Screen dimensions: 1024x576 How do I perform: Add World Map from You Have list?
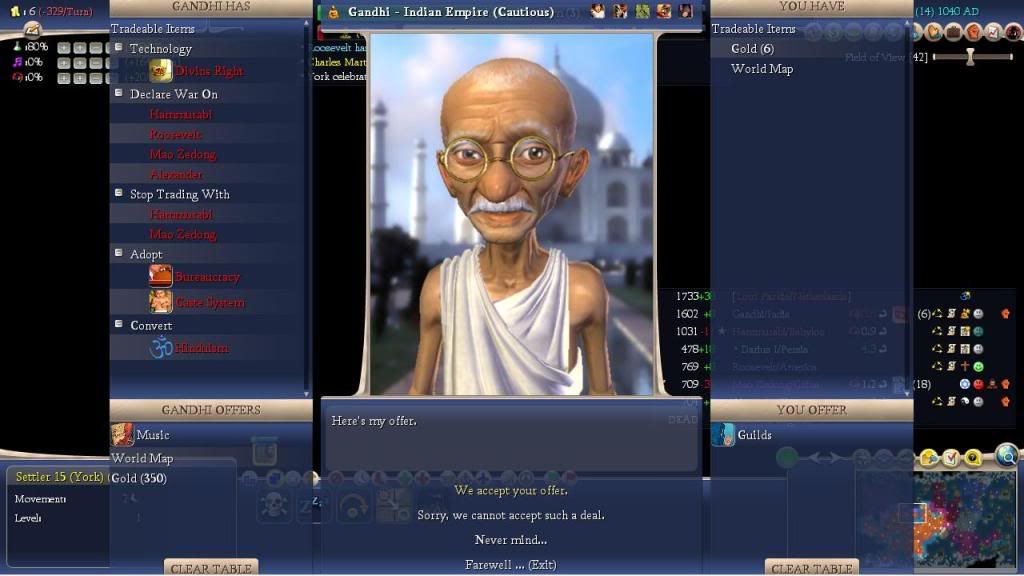[762, 69]
